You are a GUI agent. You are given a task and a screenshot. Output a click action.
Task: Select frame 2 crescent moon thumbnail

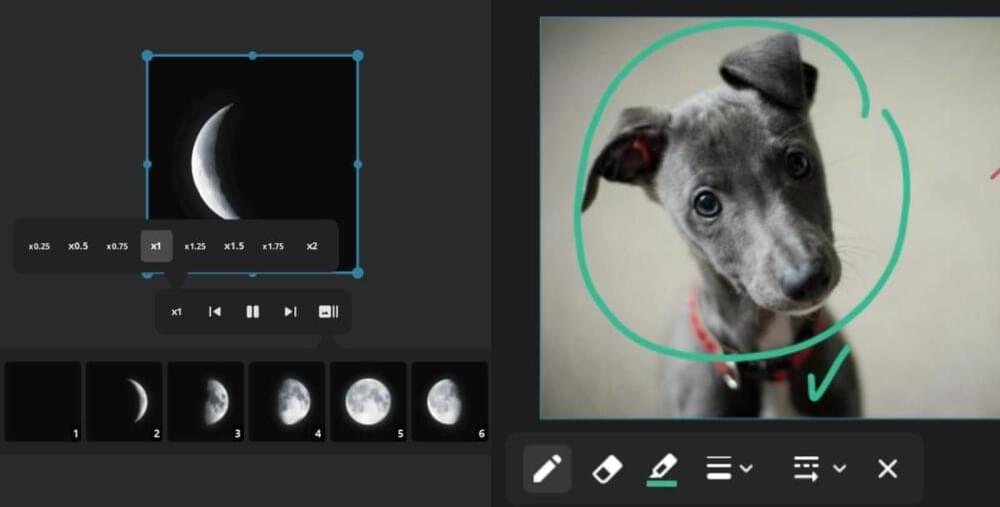point(124,401)
